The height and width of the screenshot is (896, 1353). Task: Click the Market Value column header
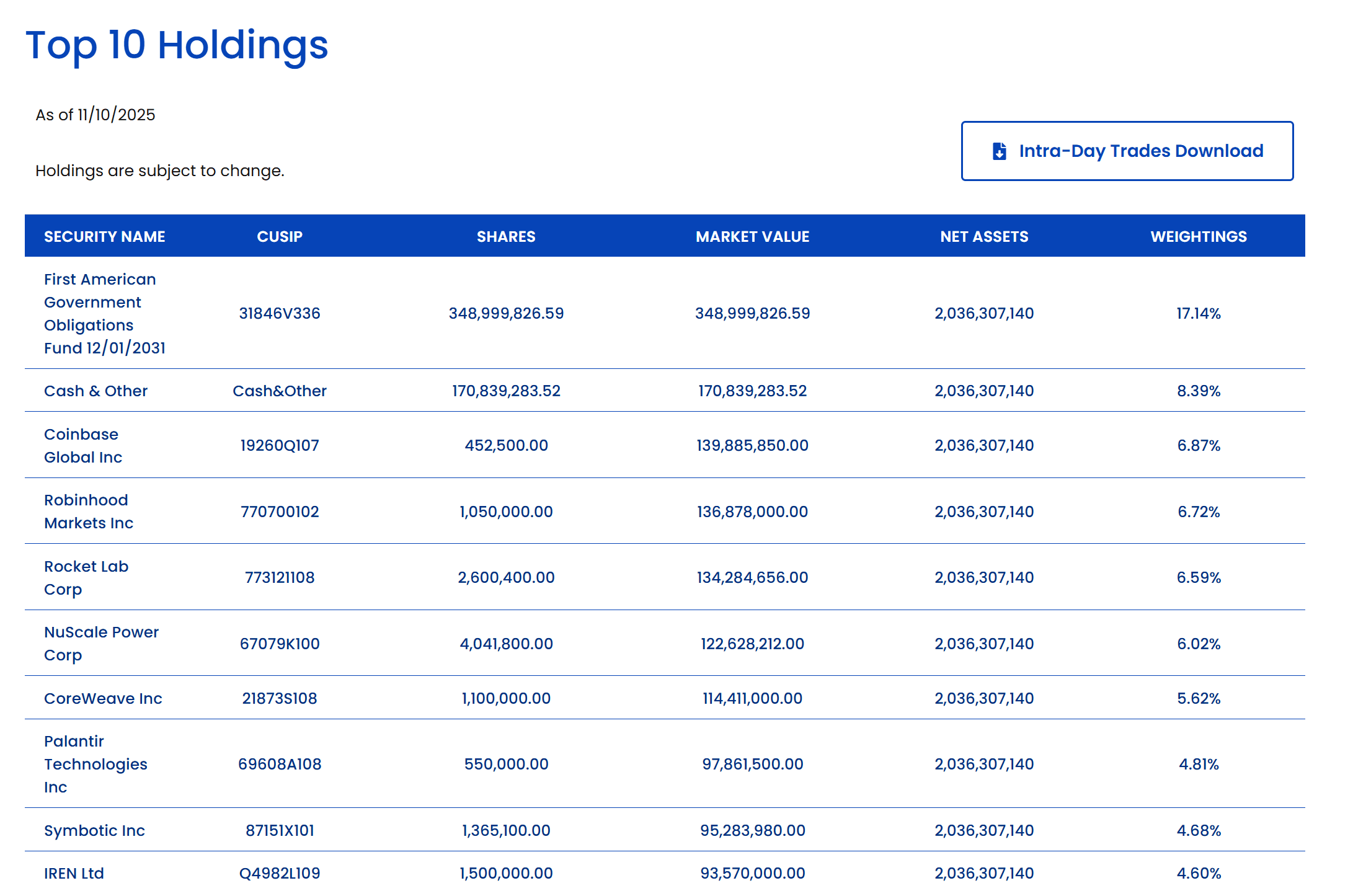click(752, 236)
